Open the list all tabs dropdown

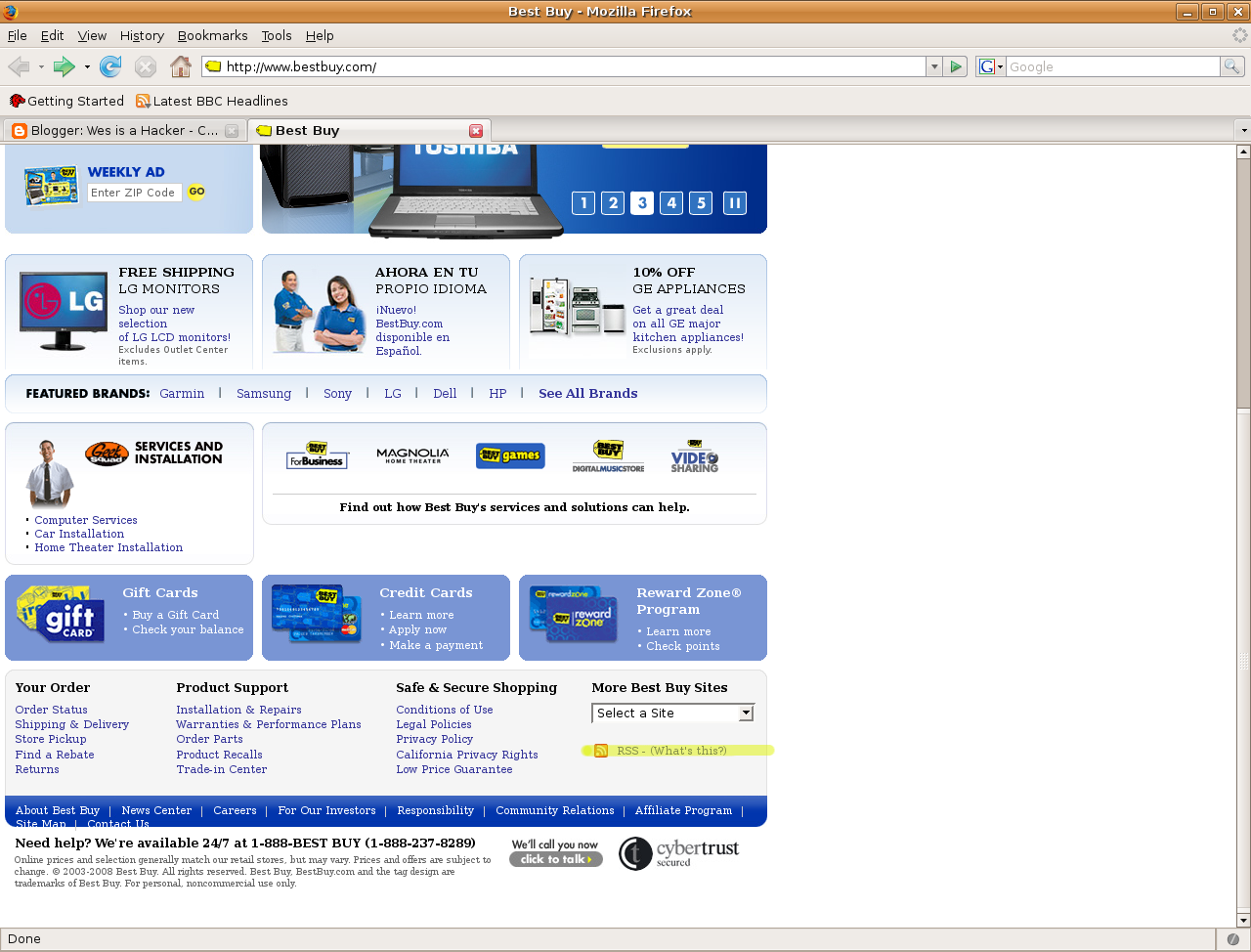pyautogui.click(x=1243, y=131)
